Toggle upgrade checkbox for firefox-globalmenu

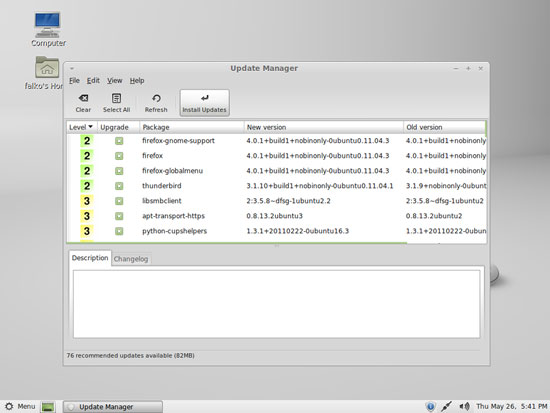point(119,171)
